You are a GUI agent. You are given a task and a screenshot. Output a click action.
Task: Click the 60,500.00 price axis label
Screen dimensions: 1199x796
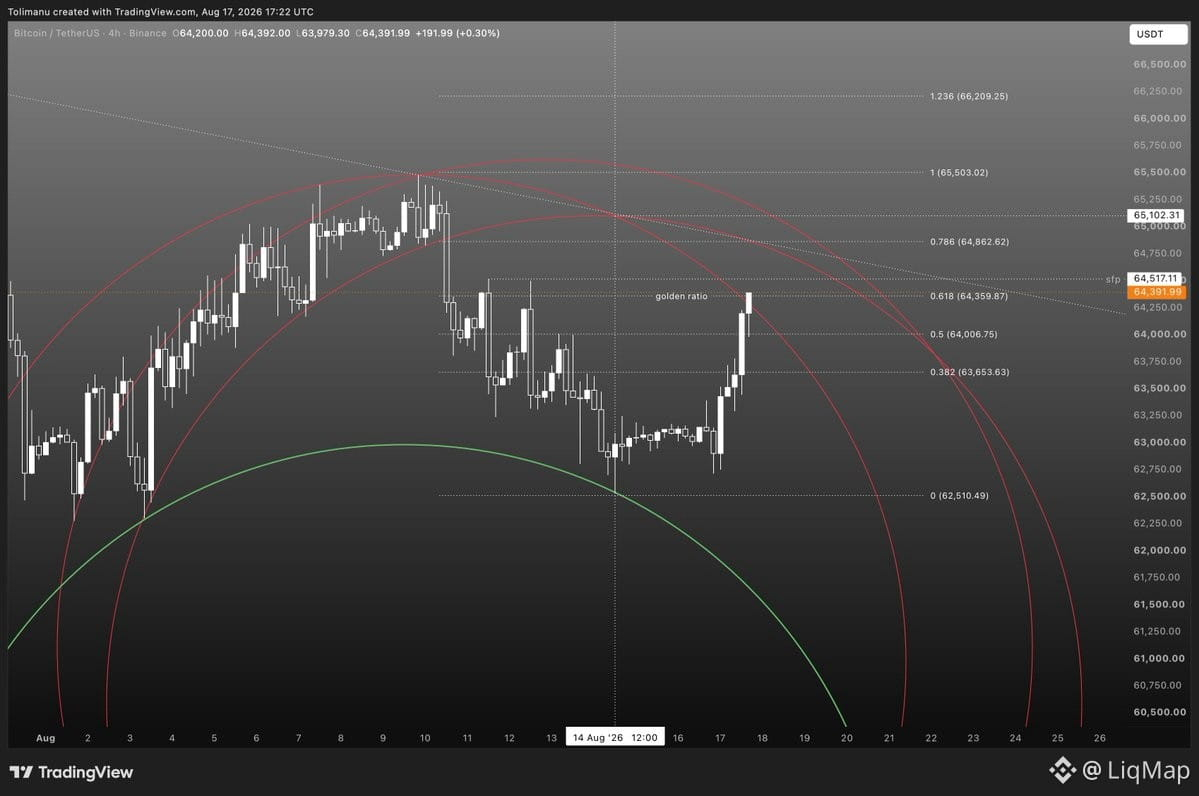pos(1159,712)
